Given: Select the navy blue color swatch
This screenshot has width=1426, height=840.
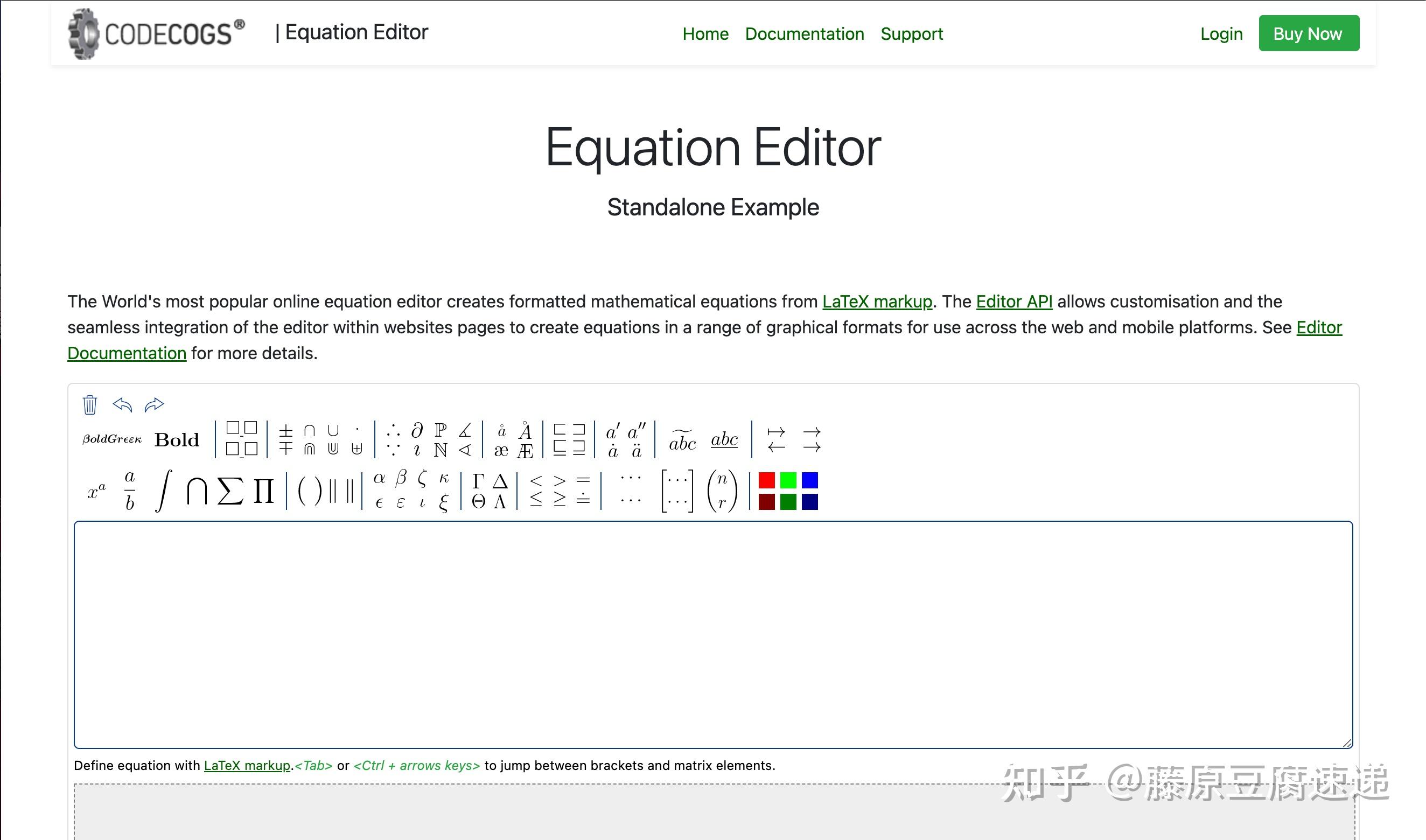Looking at the screenshot, I should point(809,501).
